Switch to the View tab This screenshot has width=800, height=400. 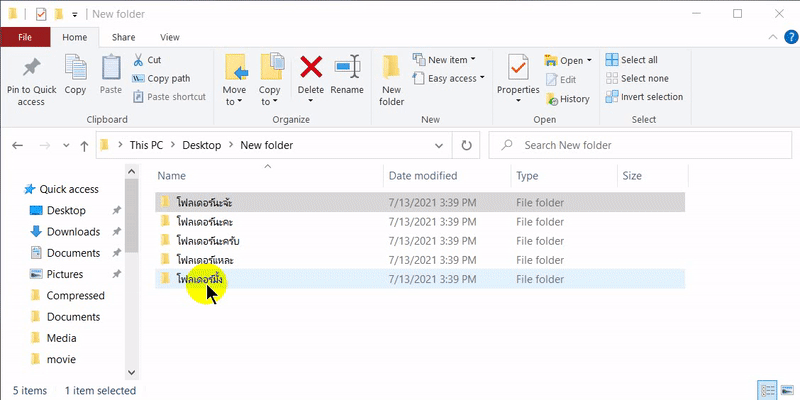pyautogui.click(x=169, y=37)
